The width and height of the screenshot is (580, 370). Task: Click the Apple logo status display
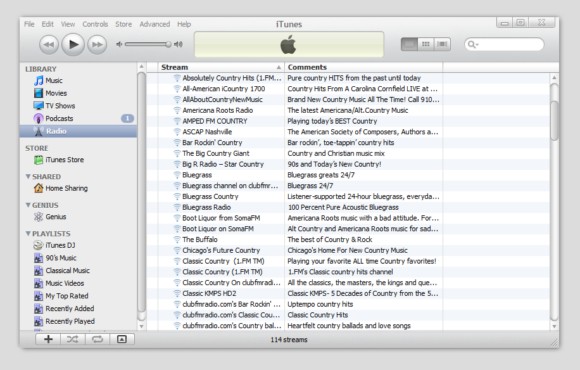[x=289, y=44]
